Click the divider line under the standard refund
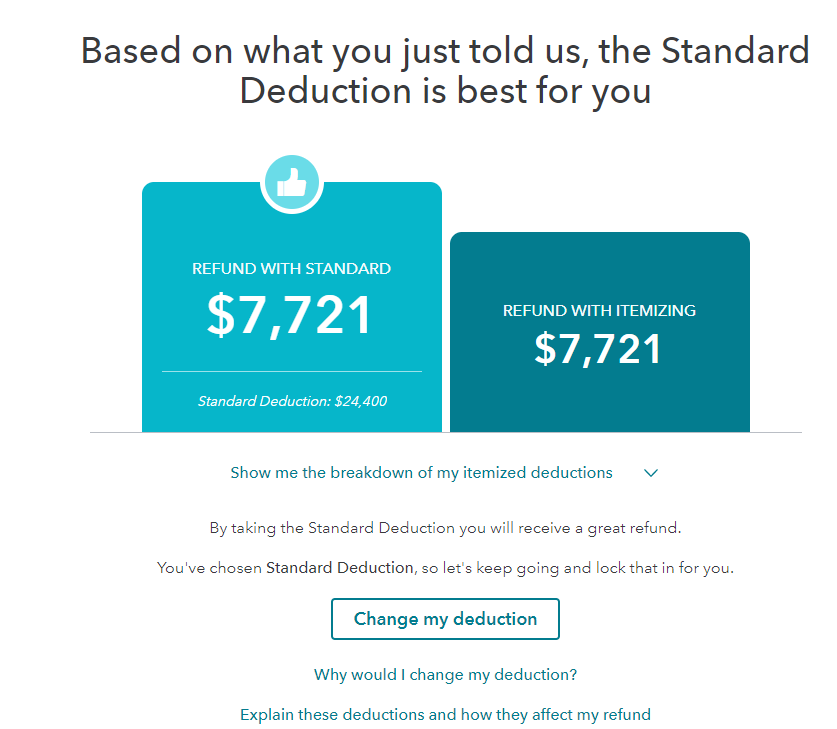 [x=291, y=370]
